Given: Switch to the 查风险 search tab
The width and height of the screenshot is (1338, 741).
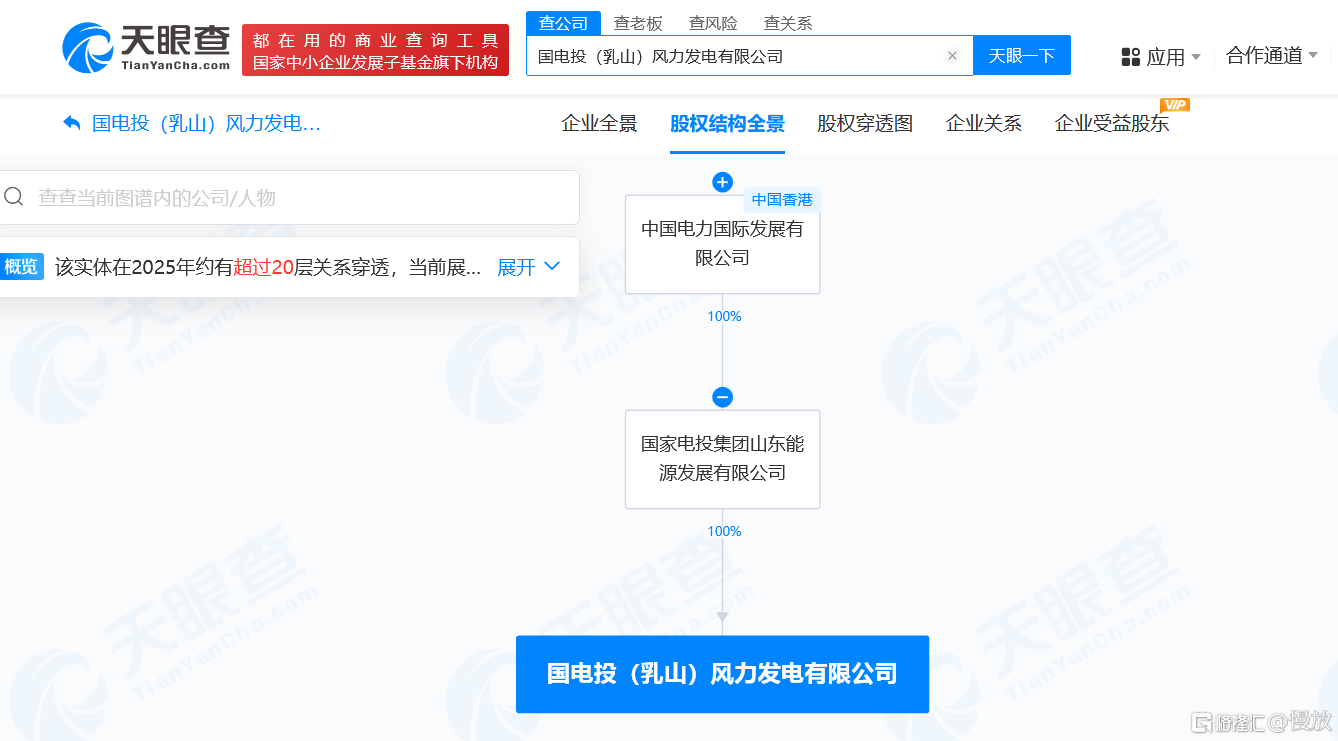Looking at the screenshot, I should pyautogui.click(x=713, y=23).
